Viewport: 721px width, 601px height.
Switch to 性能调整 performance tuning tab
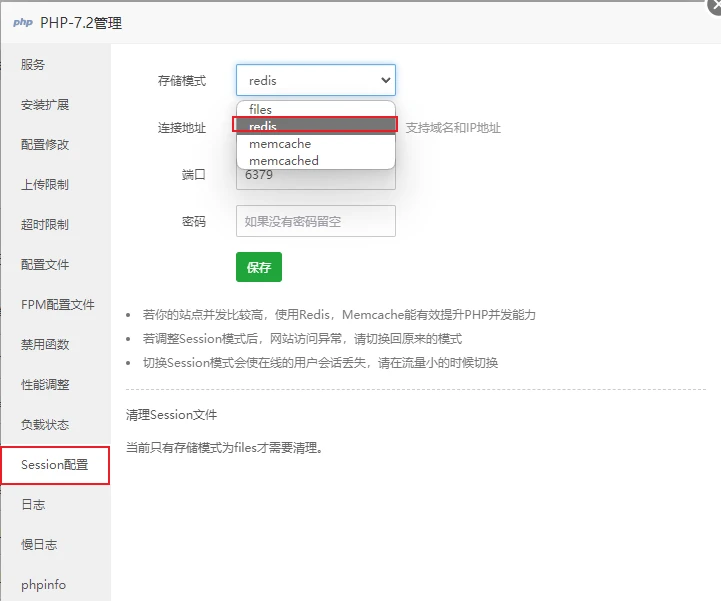[x=45, y=385]
